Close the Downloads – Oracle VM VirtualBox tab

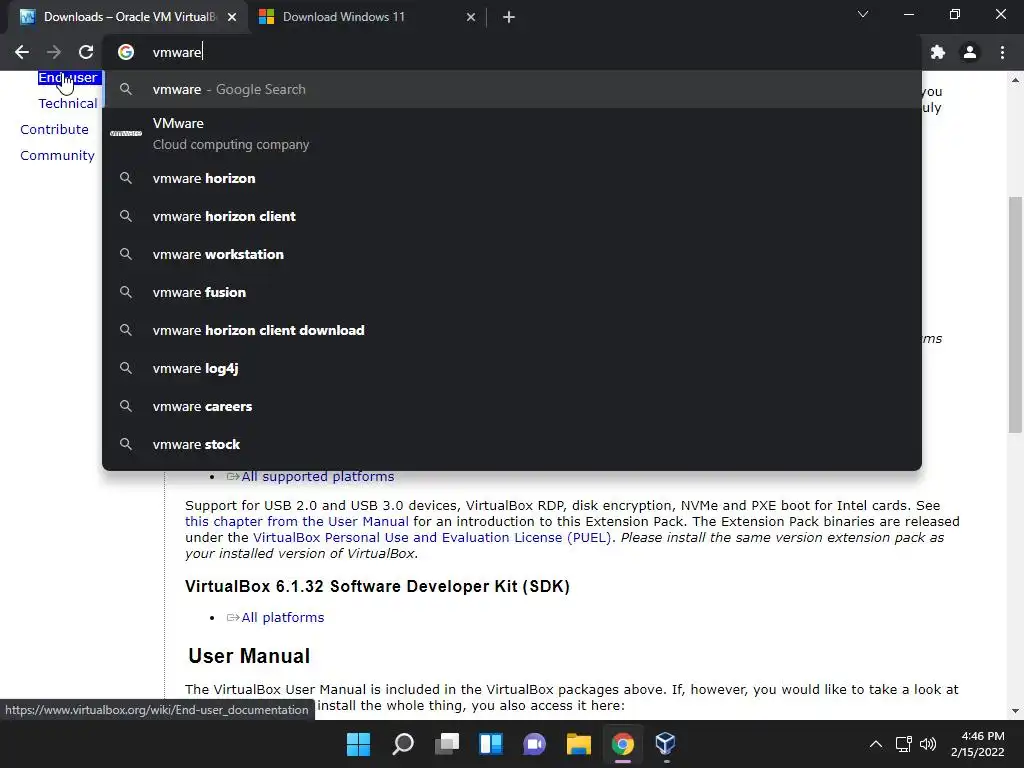tap(232, 17)
